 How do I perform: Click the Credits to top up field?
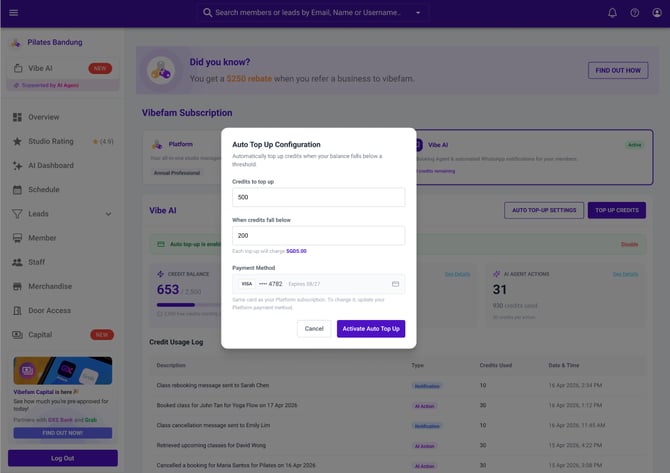(x=318, y=197)
